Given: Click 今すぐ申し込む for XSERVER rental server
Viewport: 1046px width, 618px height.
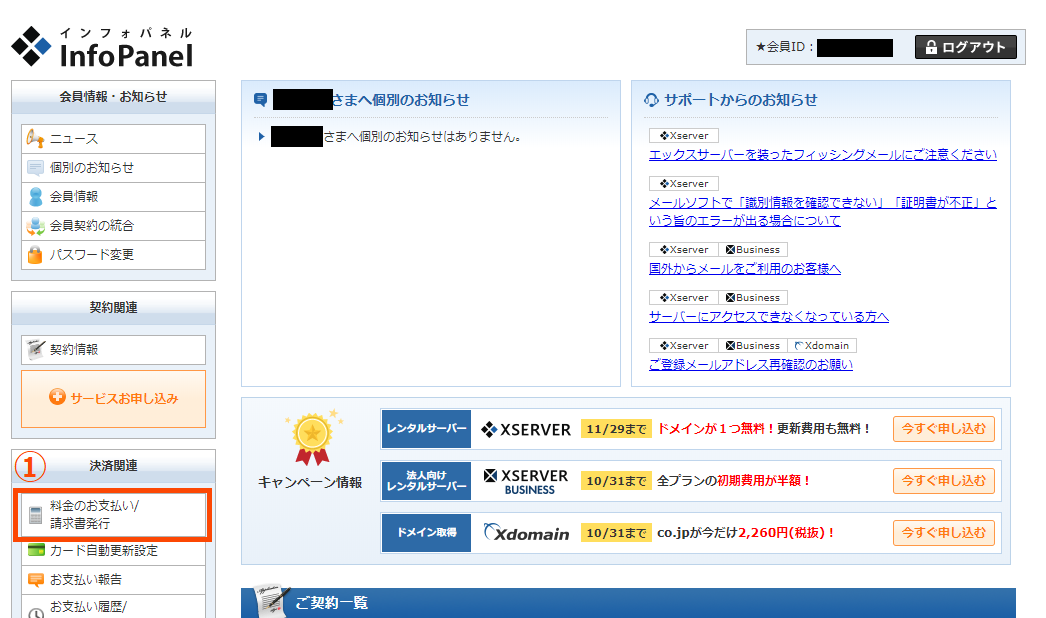Looking at the screenshot, I should point(943,429).
